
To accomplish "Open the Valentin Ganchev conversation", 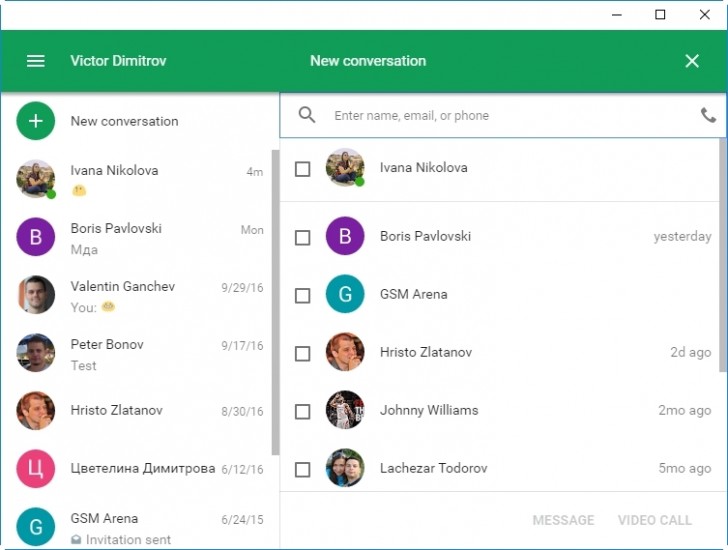I will pyautogui.click(x=139, y=295).
